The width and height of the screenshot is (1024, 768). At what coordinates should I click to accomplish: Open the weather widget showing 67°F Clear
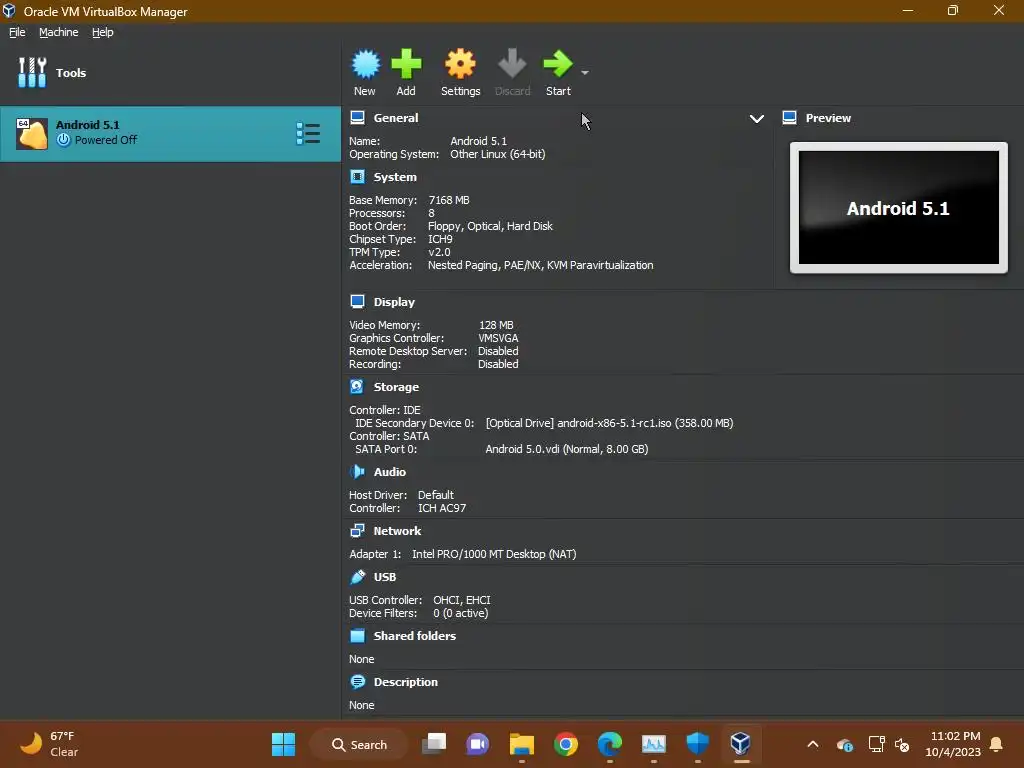(49, 744)
